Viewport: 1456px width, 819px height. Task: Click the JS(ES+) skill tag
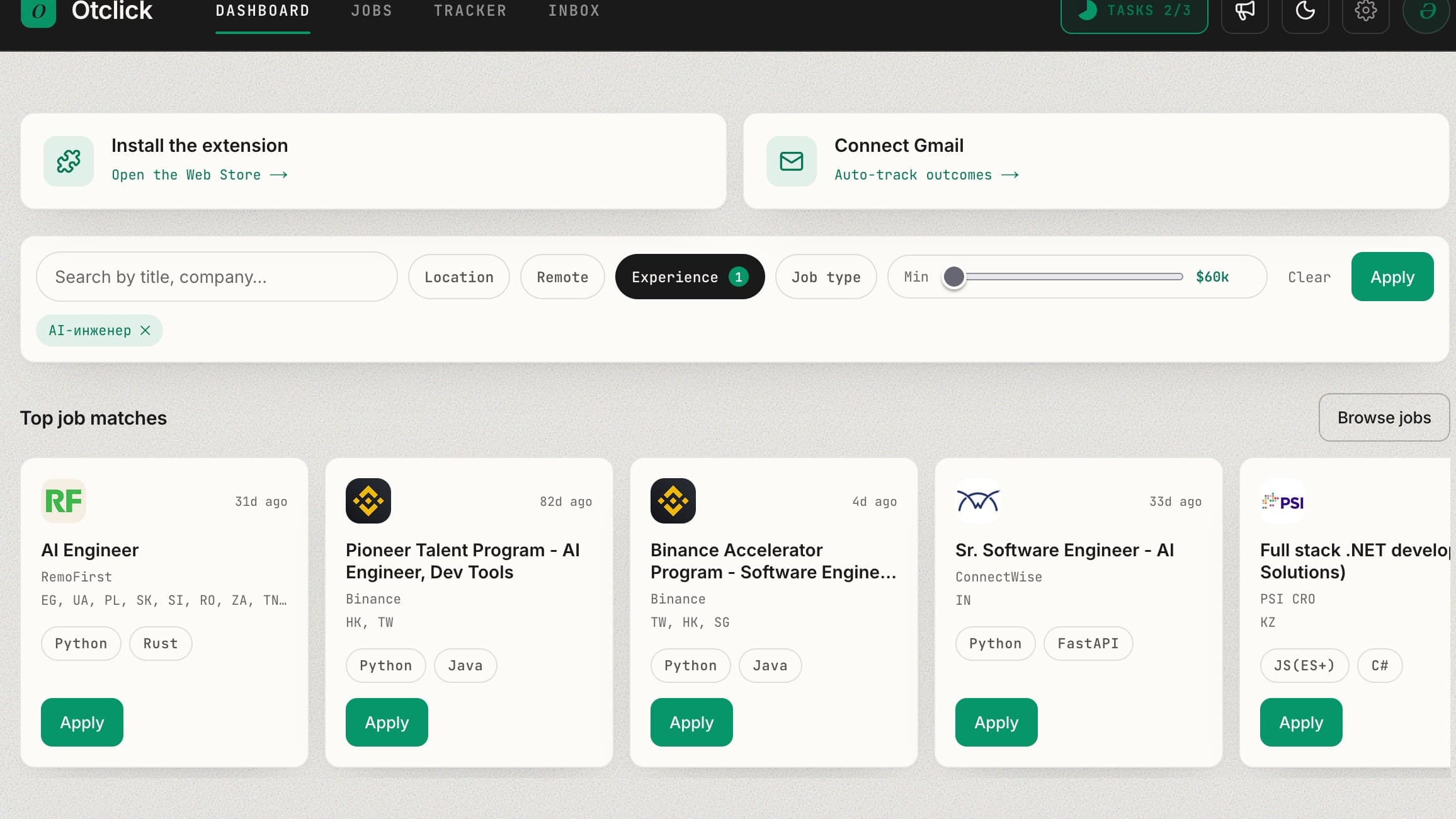click(x=1304, y=665)
